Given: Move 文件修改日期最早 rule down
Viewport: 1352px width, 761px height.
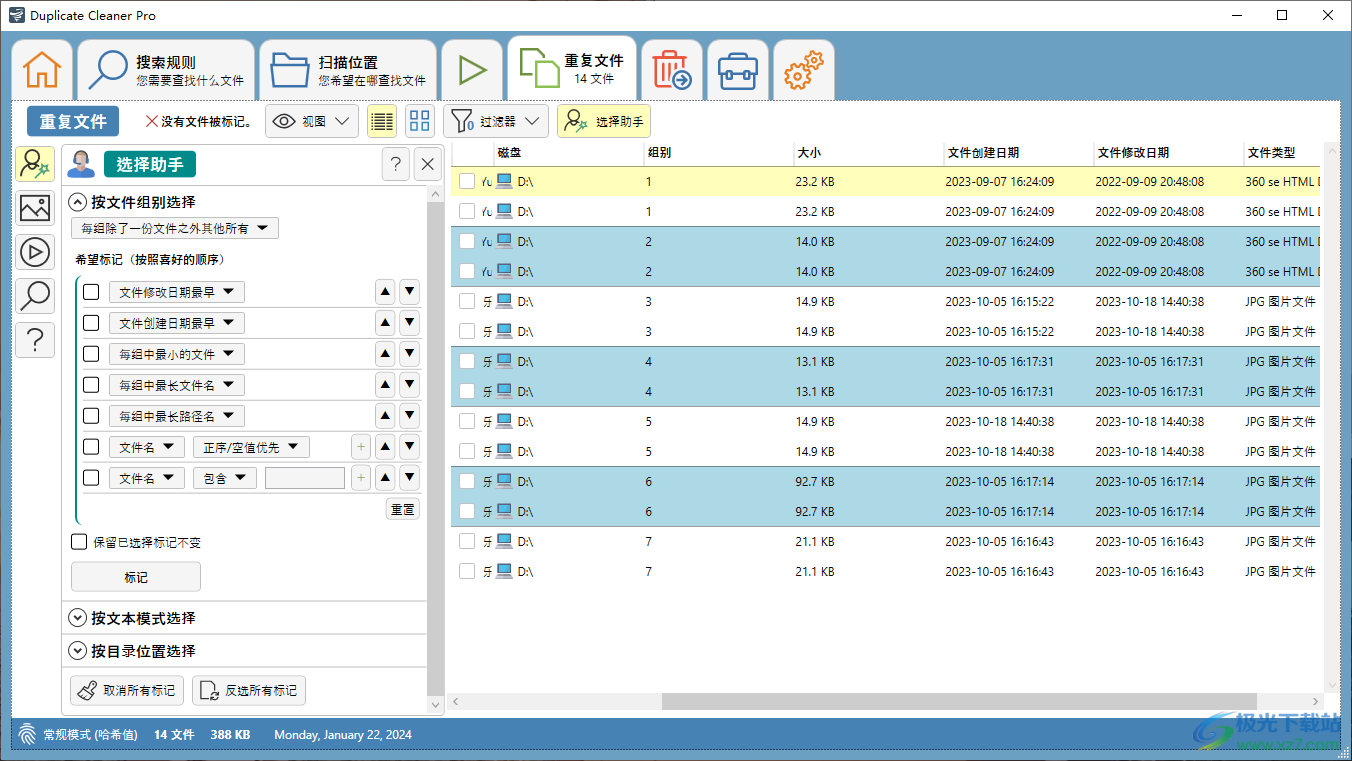Looking at the screenshot, I should [x=409, y=292].
